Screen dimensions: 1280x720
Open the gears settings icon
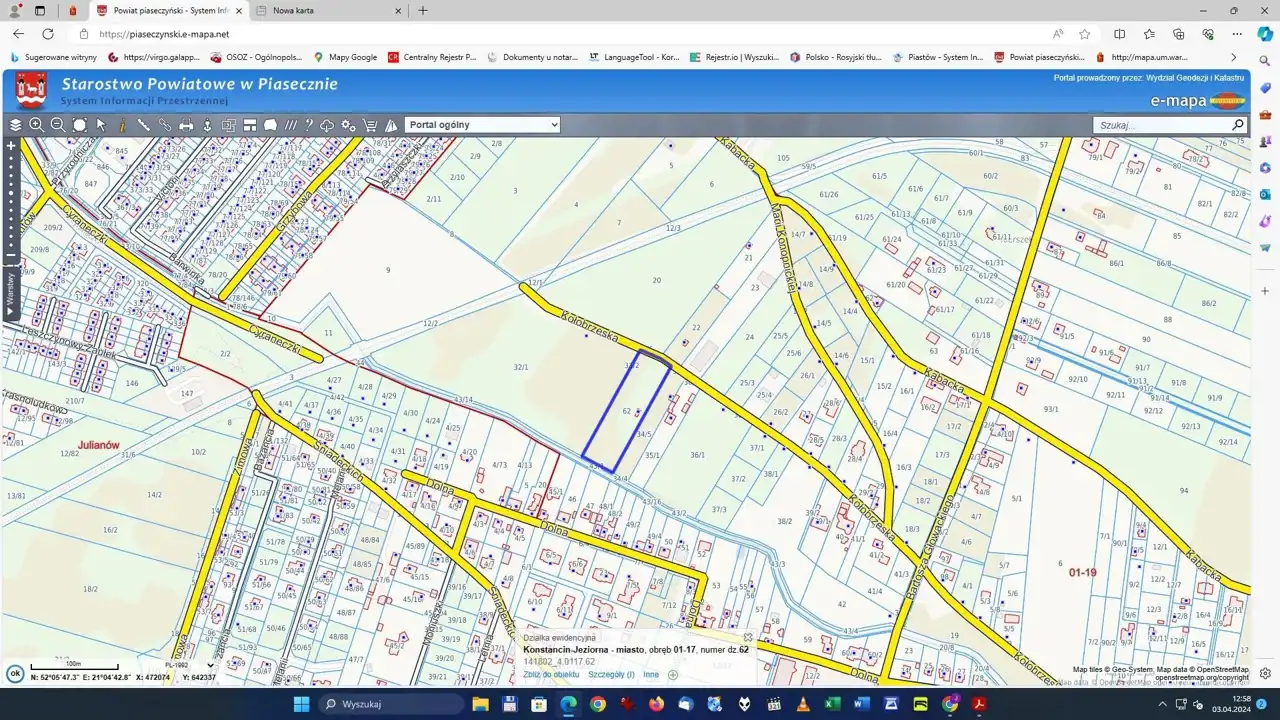(349, 125)
